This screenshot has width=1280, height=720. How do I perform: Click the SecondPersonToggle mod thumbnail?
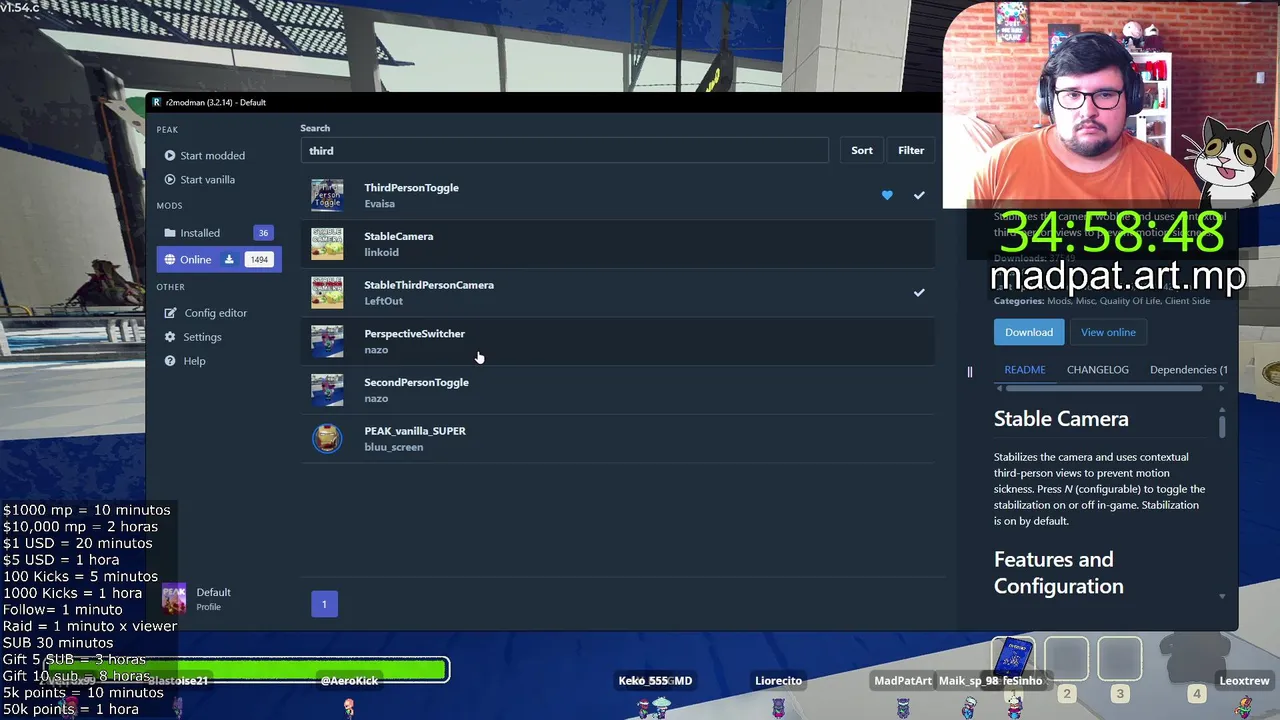click(327, 390)
